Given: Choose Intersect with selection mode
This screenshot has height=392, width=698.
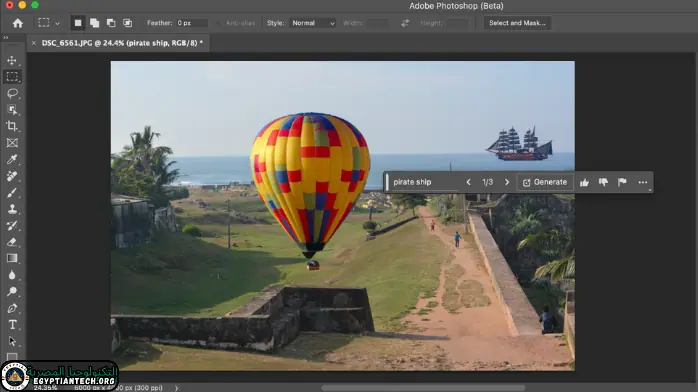Looking at the screenshot, I should 127,23.
